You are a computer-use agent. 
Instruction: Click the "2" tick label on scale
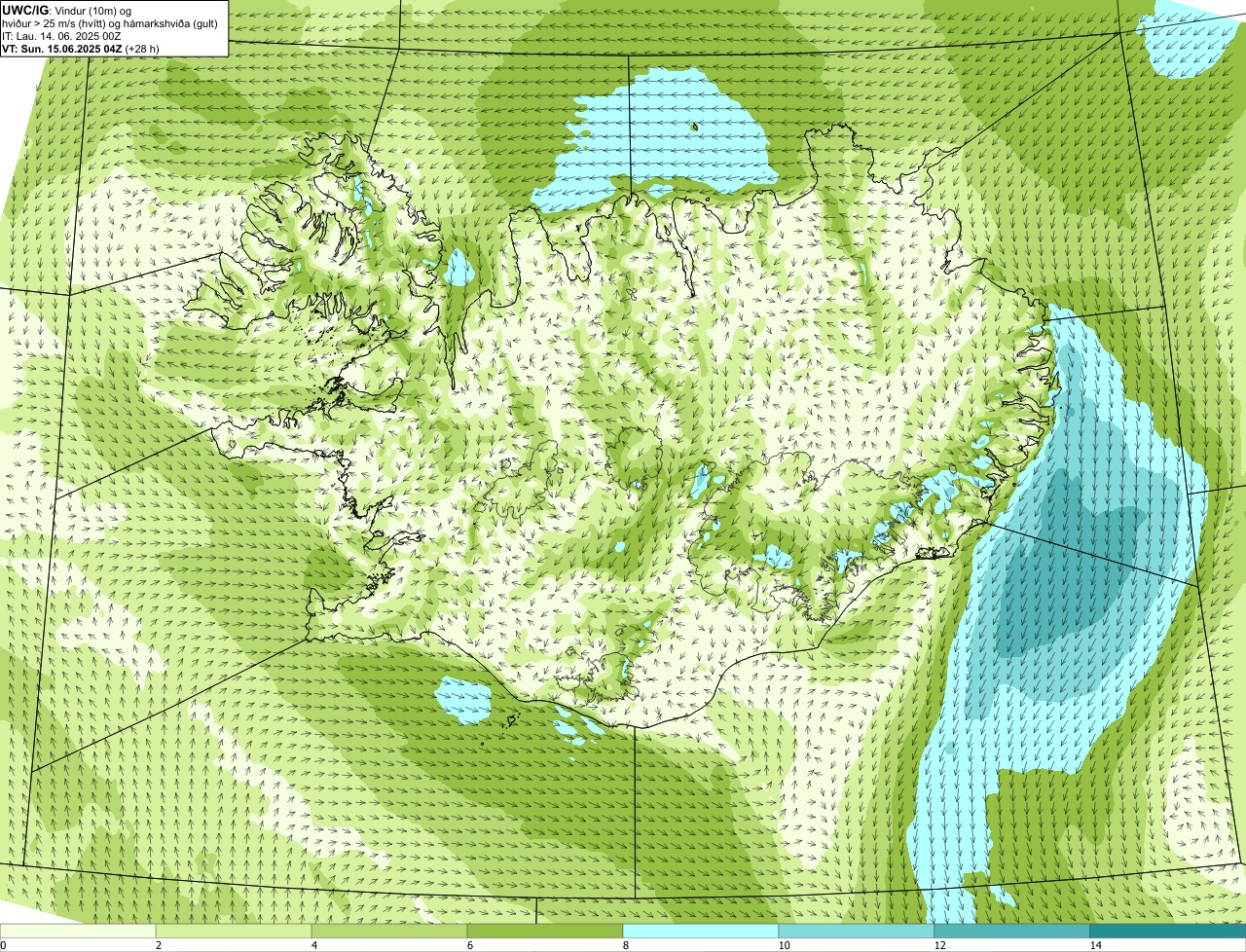(x=158, y=945)
